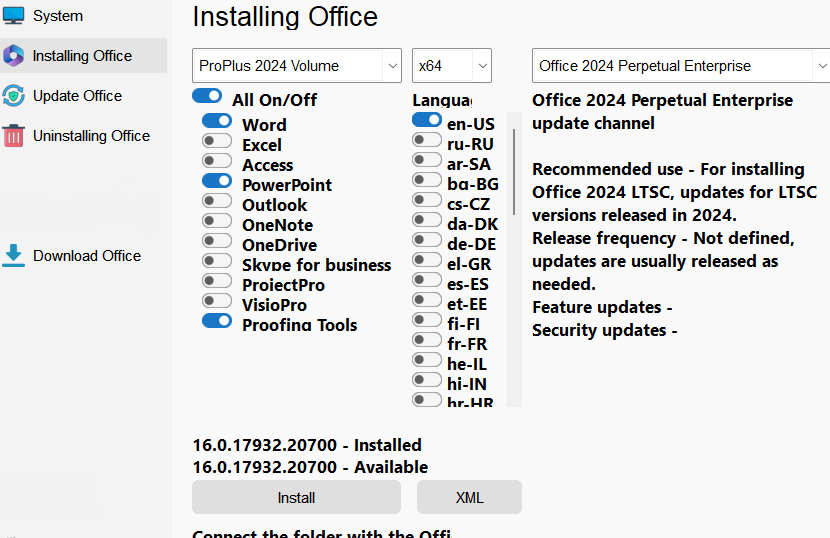Enable the VisioPro toggle

click(216, 301)
